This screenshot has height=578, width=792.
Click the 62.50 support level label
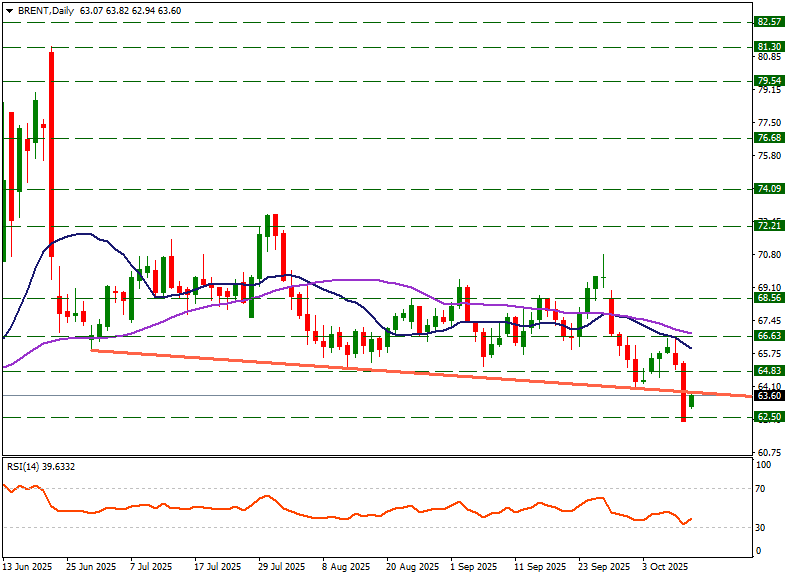(x=768, y=417)
